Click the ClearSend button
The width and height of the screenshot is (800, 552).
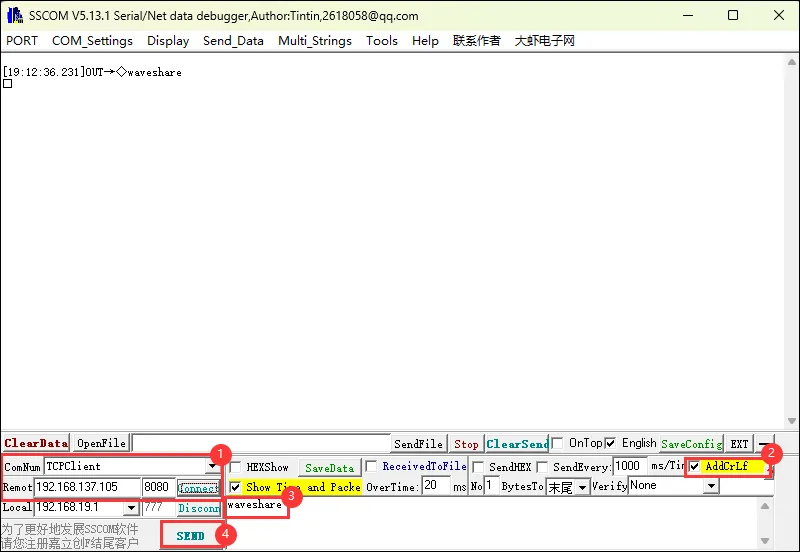click(517, 443)
